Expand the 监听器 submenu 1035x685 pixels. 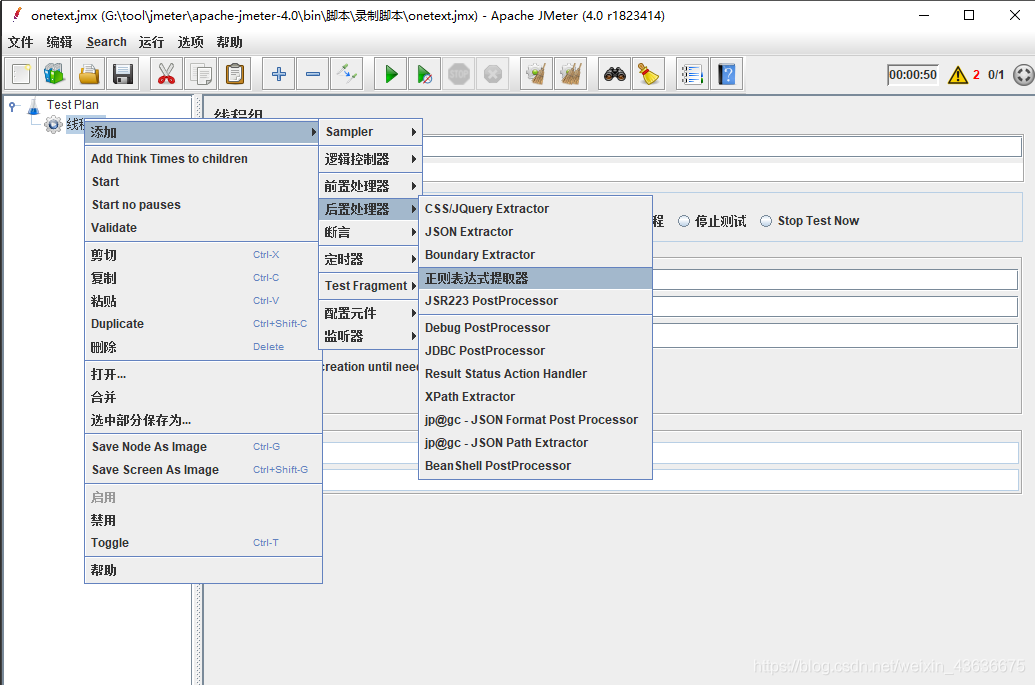tap(370, 337)
